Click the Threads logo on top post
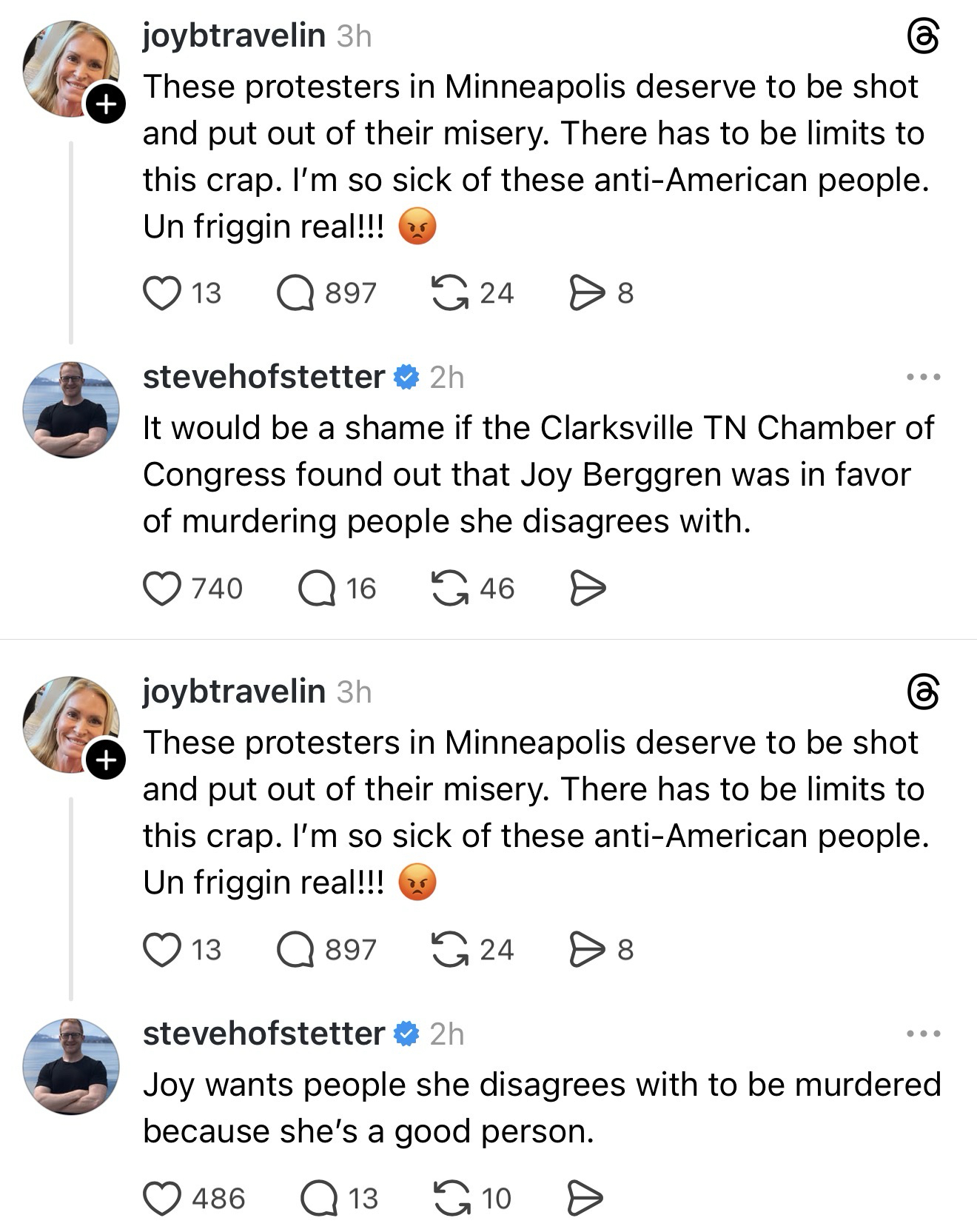The width and height of the screenshot is (977, 1232). click(x=923, y=37)
